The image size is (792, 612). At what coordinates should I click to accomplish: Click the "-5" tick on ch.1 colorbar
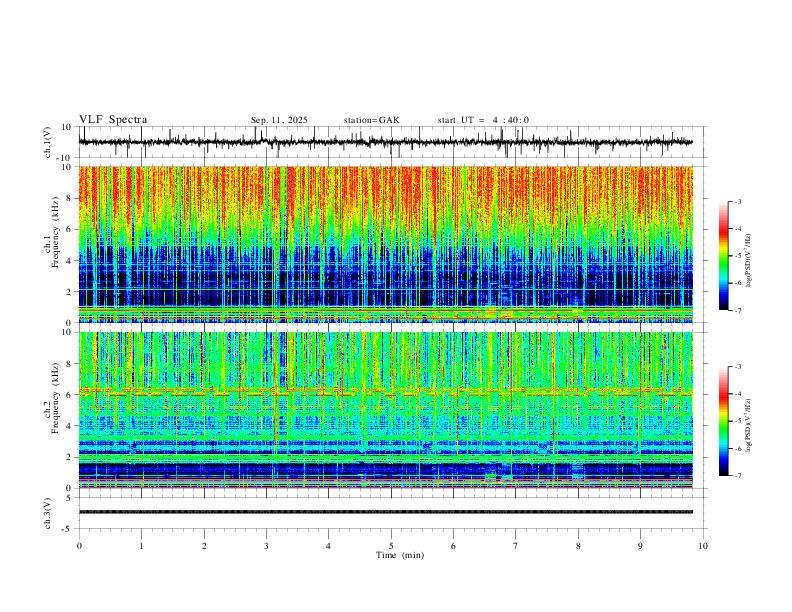737,256
